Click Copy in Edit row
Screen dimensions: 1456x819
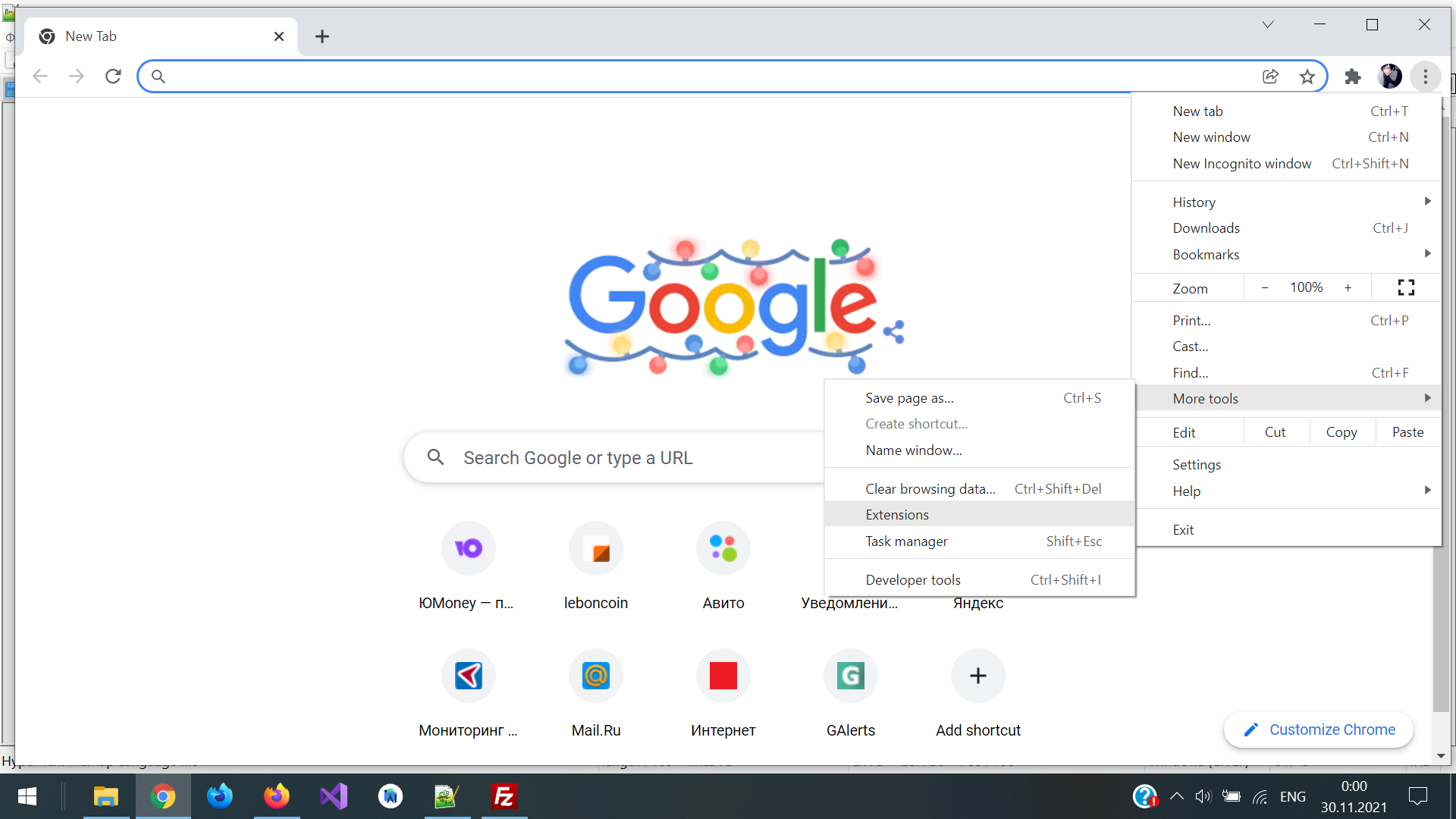tap(1341, 432)
